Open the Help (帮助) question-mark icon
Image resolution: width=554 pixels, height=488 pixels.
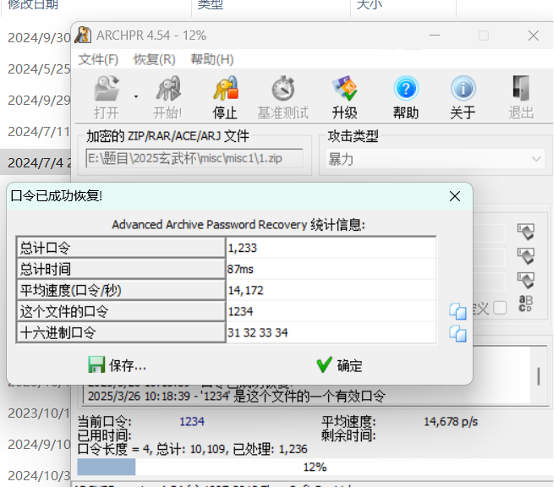[406, 89]
